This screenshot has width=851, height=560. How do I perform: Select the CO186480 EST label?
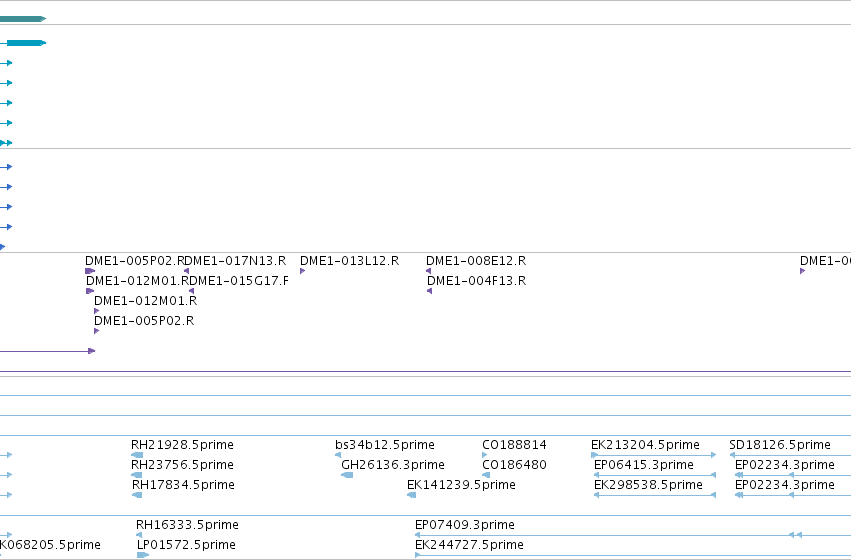tap(515, 465)
